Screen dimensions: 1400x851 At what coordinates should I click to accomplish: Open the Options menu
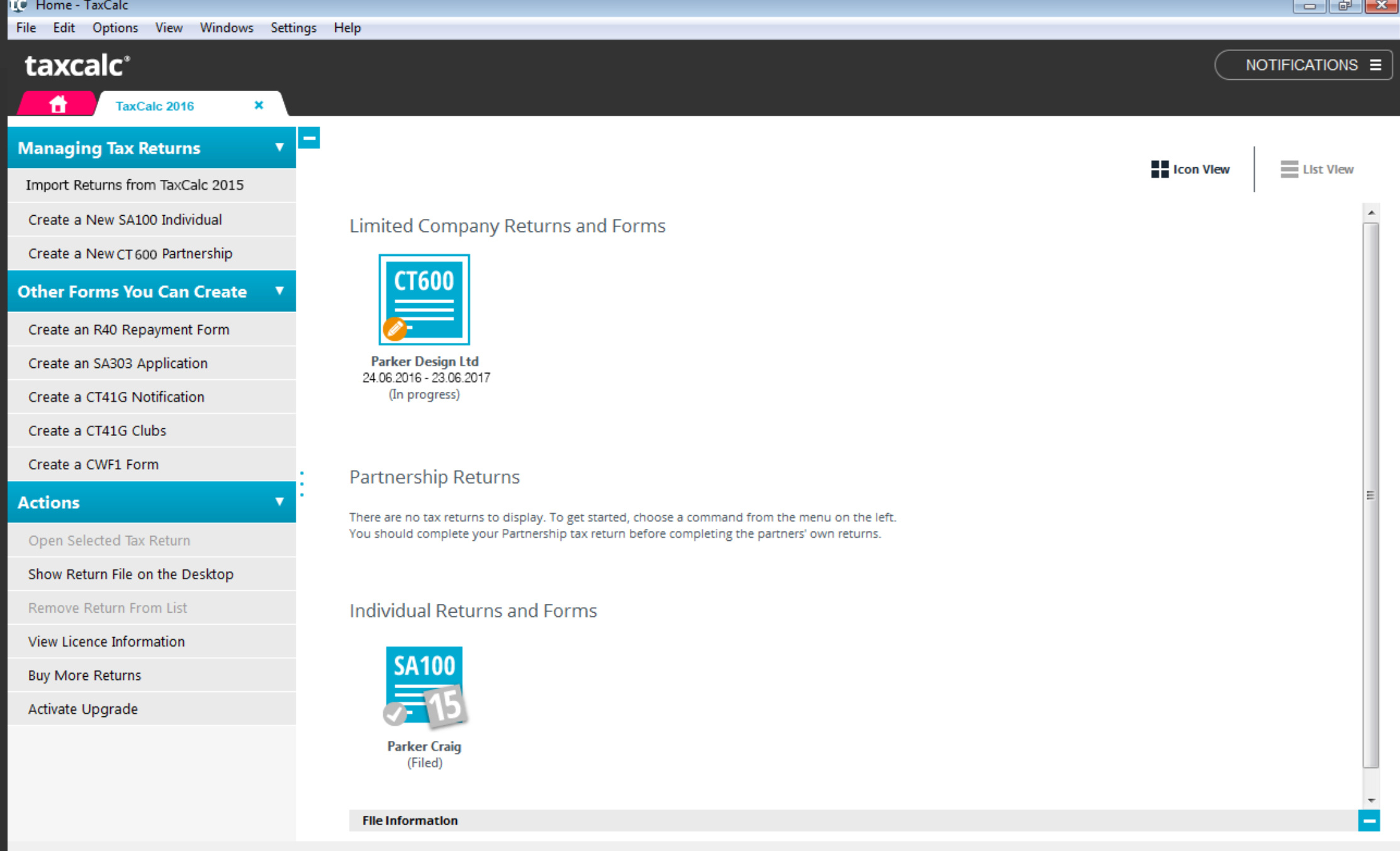pos(115,28)
